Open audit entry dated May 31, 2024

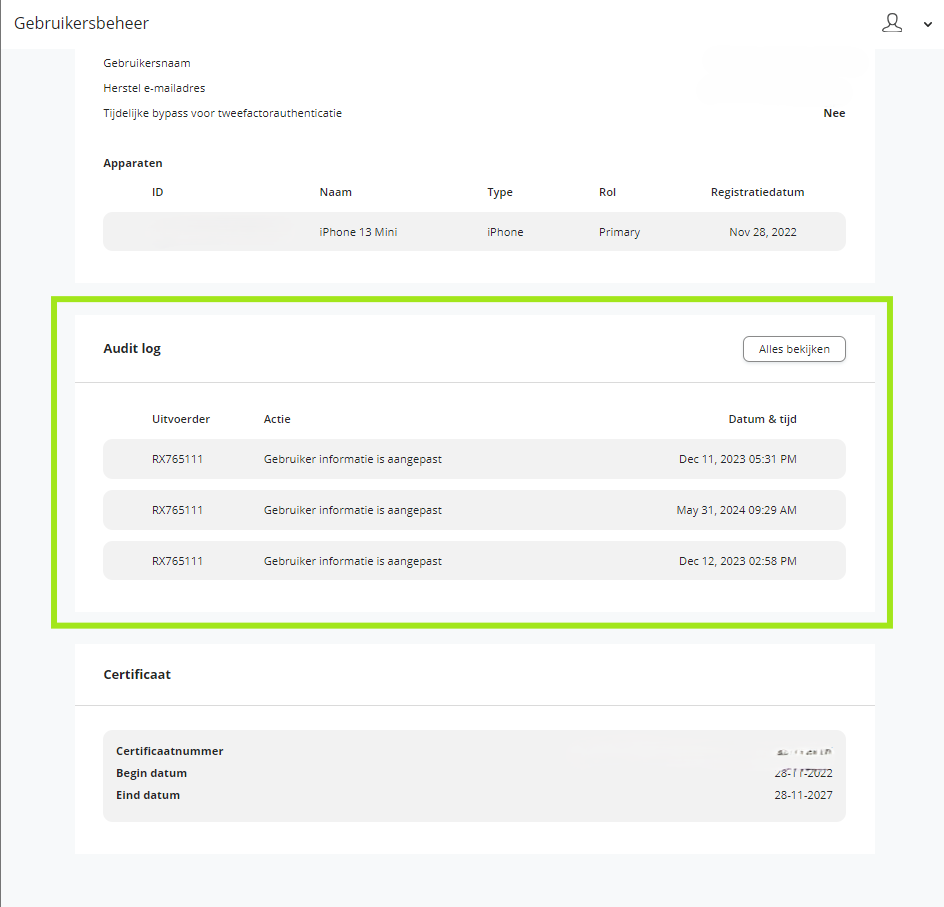point(474,510)
